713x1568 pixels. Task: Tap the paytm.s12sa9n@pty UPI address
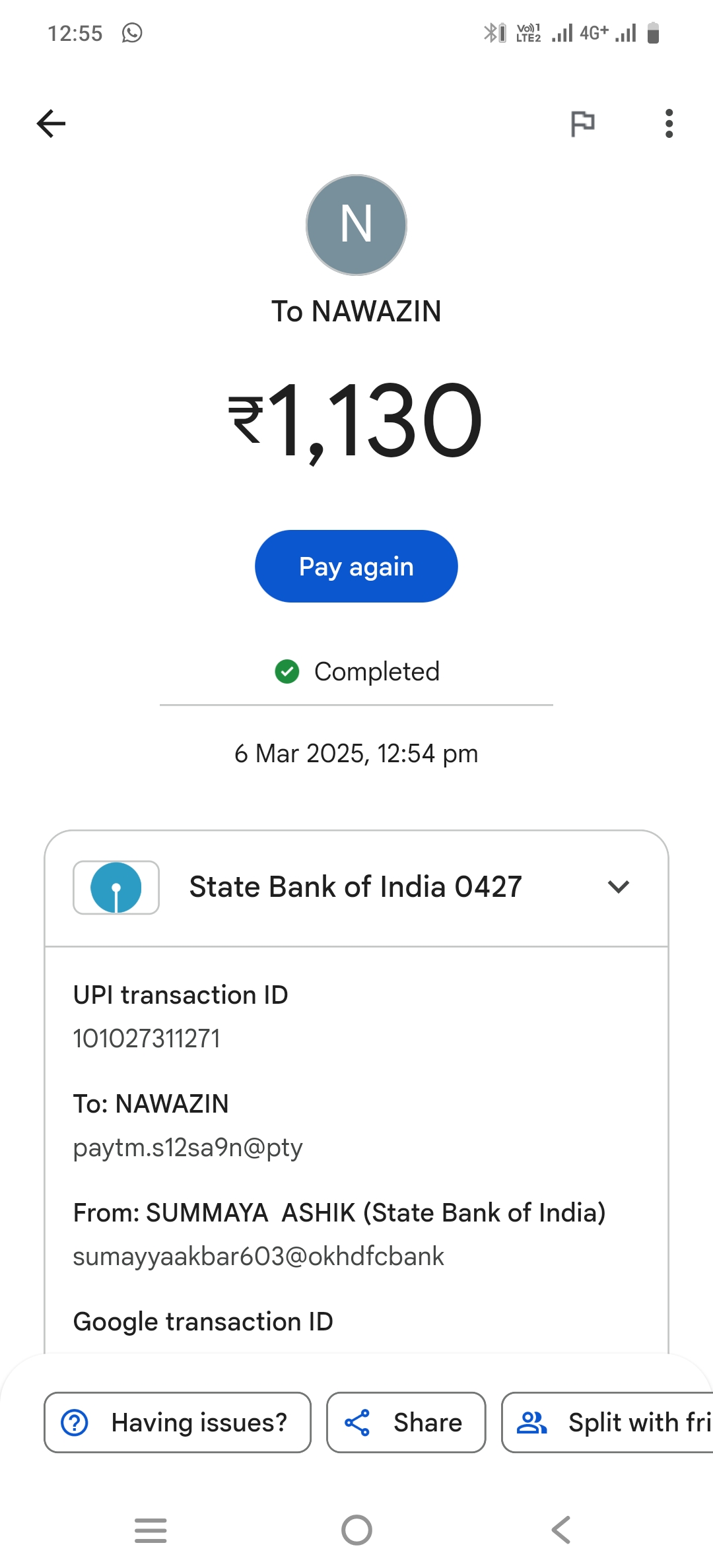pyautogui.click(x=187, y=1148)
